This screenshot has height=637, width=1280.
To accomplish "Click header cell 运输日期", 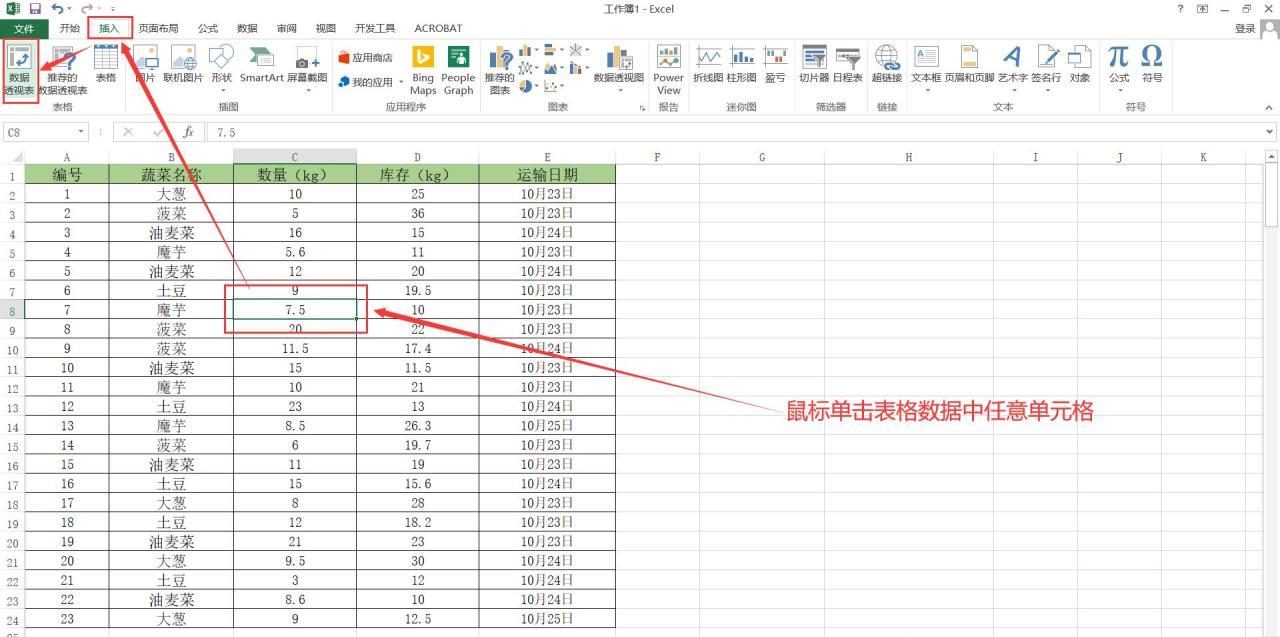I will [547, 174].
